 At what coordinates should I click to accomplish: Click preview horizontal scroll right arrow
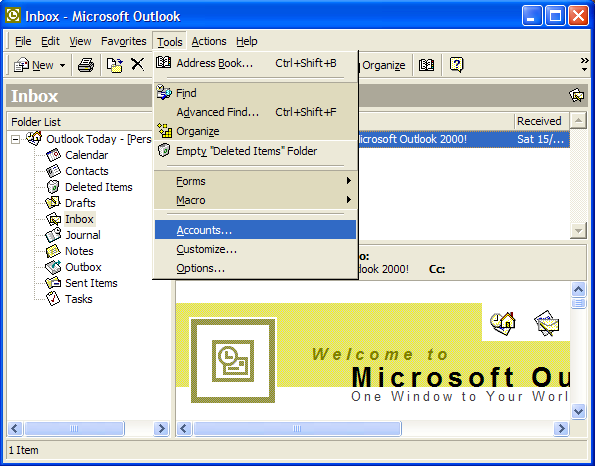[x=561, y=428]
